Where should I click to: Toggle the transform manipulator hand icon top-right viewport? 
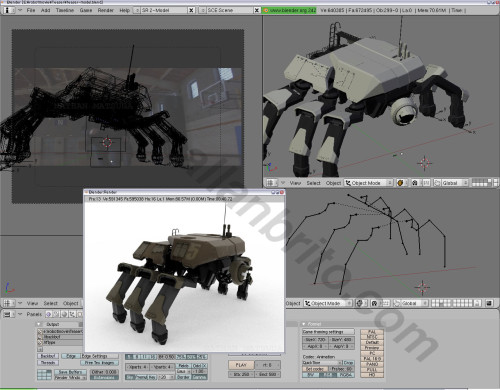437,183
